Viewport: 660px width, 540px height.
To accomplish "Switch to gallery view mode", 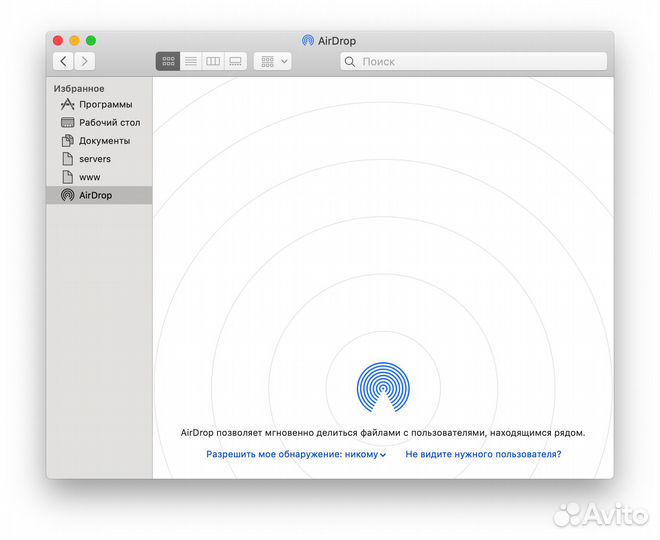I will pyautogui.click(x=235, y=61).
